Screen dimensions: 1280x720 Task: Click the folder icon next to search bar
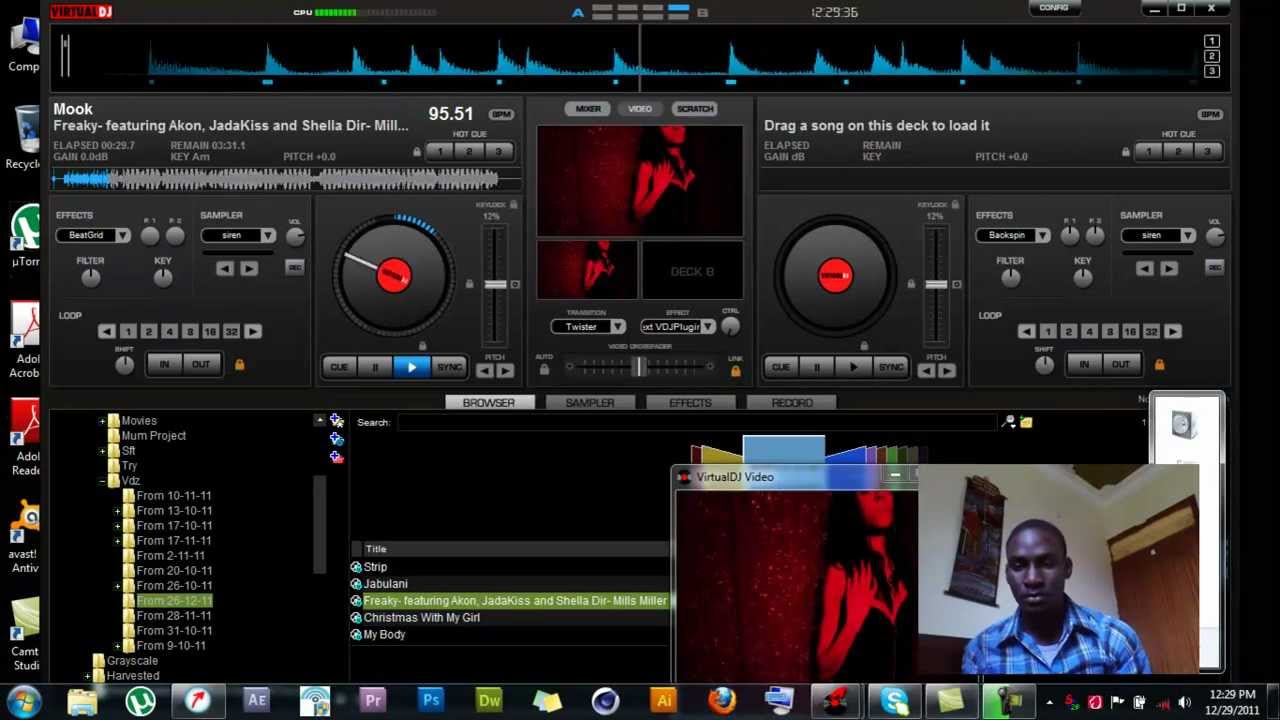pyautogui.click(x=1026, y=422)
